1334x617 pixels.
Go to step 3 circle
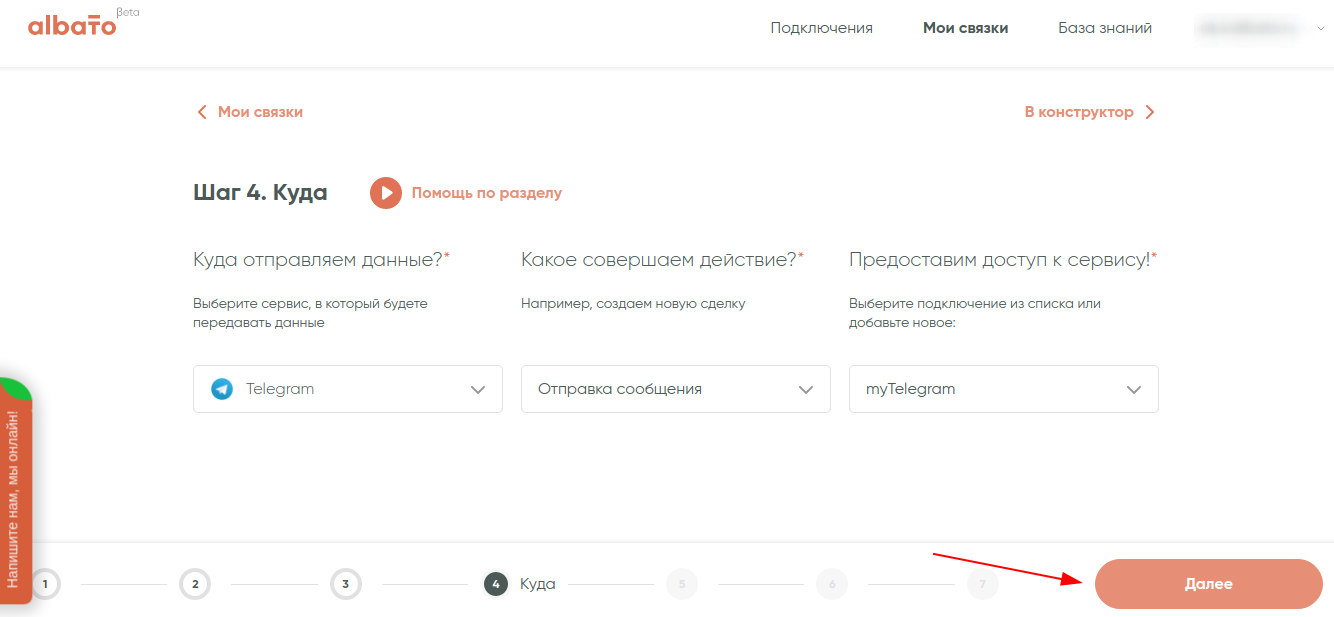(x=345, y=584)
